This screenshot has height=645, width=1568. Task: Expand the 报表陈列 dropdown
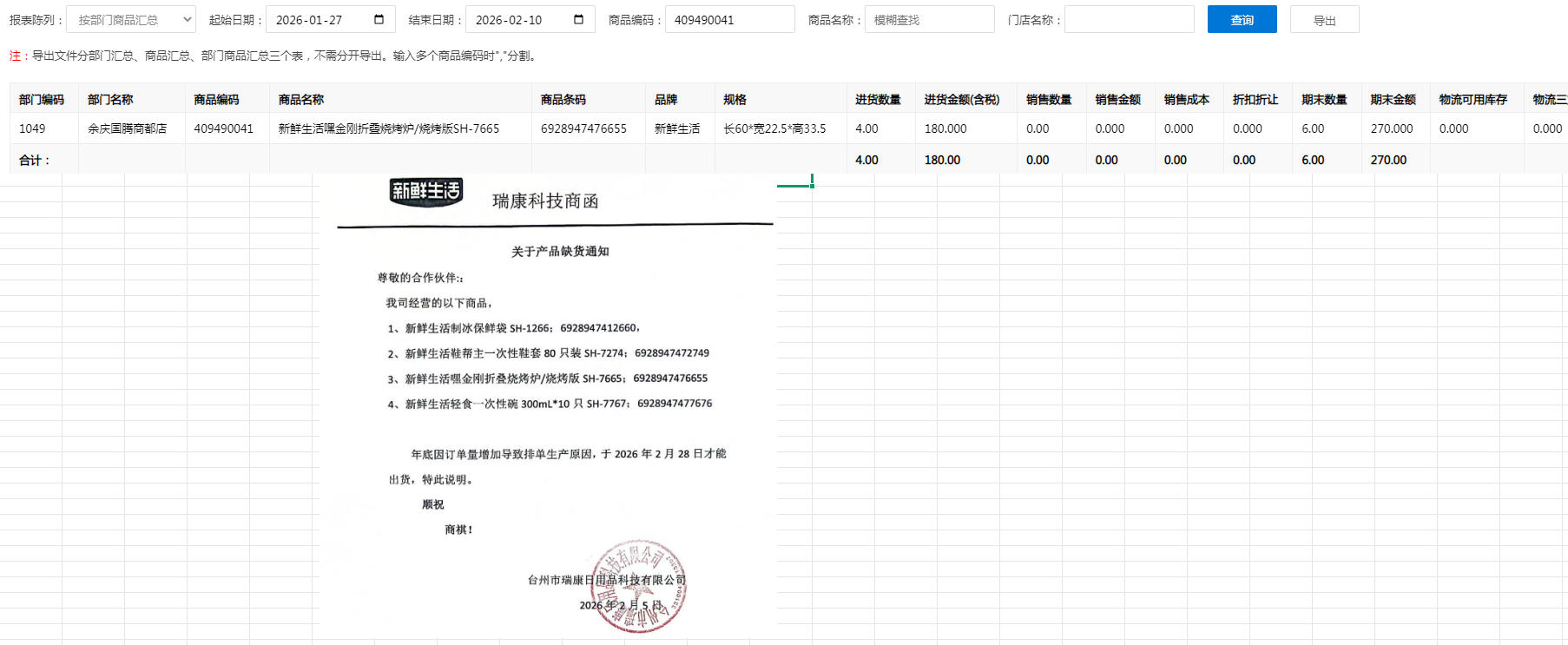[x=131, y=19]
